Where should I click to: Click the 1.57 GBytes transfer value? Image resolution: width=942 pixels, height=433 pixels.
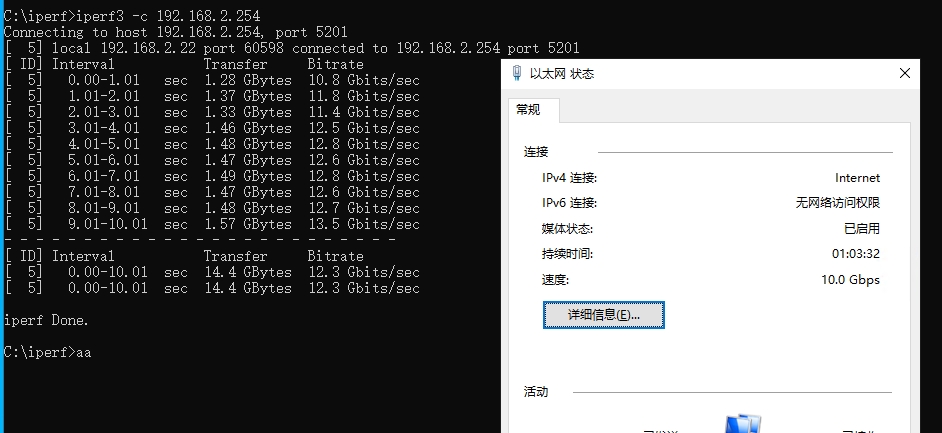(x=248, y=224)
